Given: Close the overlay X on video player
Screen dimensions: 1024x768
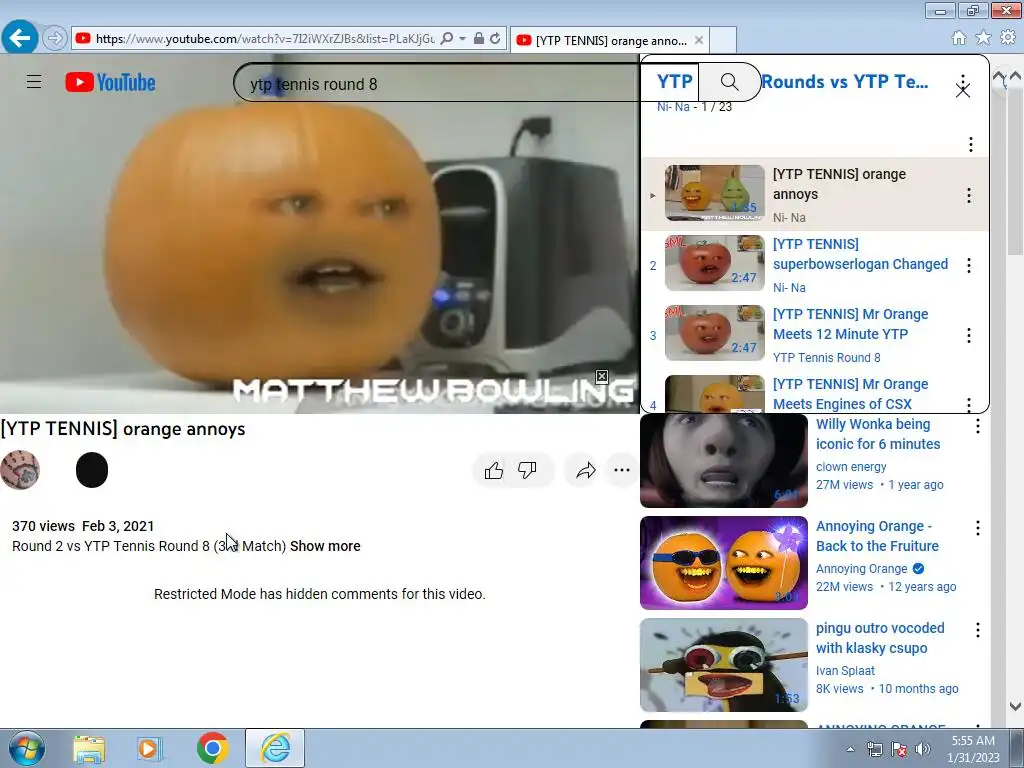Looking at the screenshot, I should pos(601,376).
